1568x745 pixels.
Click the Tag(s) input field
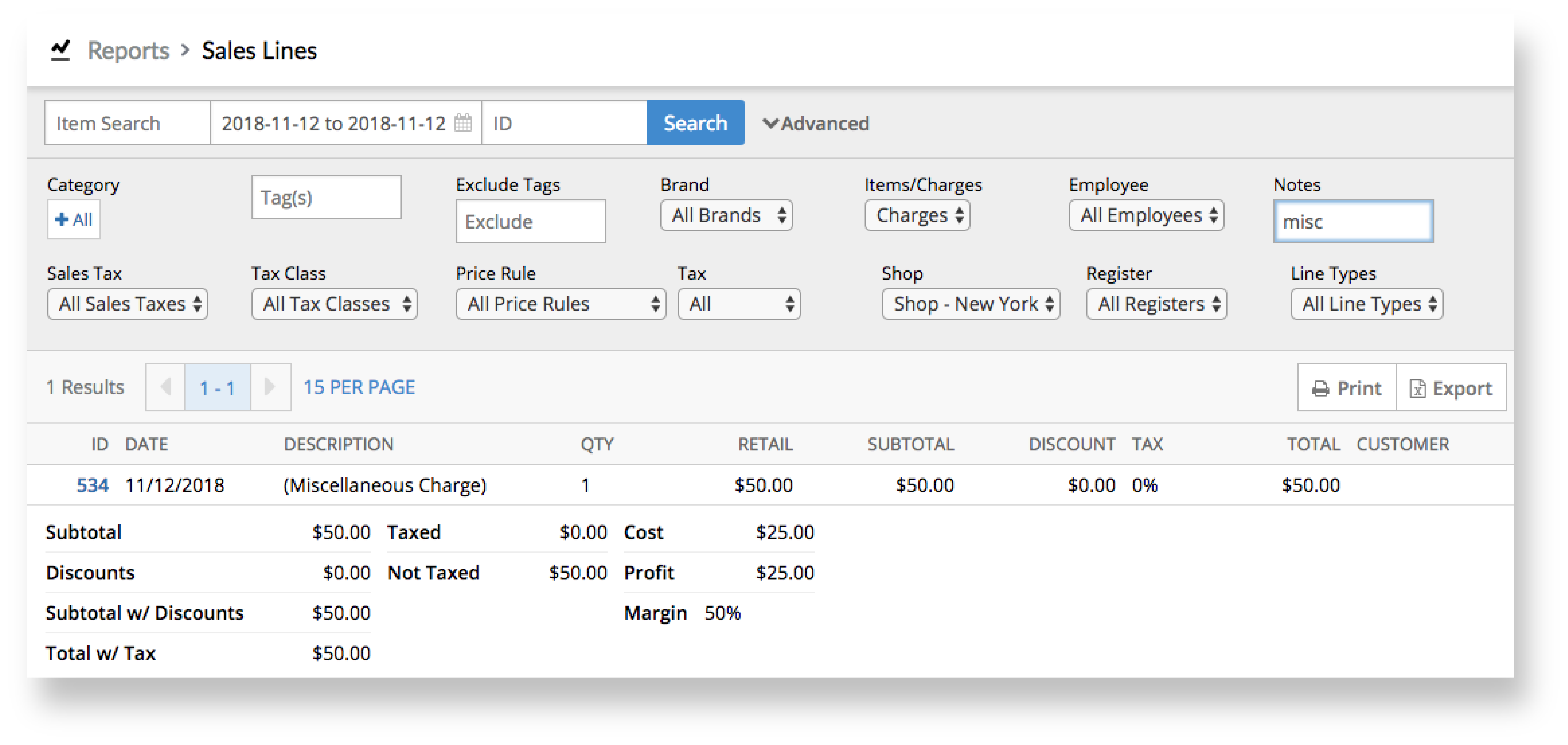pyautogui.click(x=326, y=197)
